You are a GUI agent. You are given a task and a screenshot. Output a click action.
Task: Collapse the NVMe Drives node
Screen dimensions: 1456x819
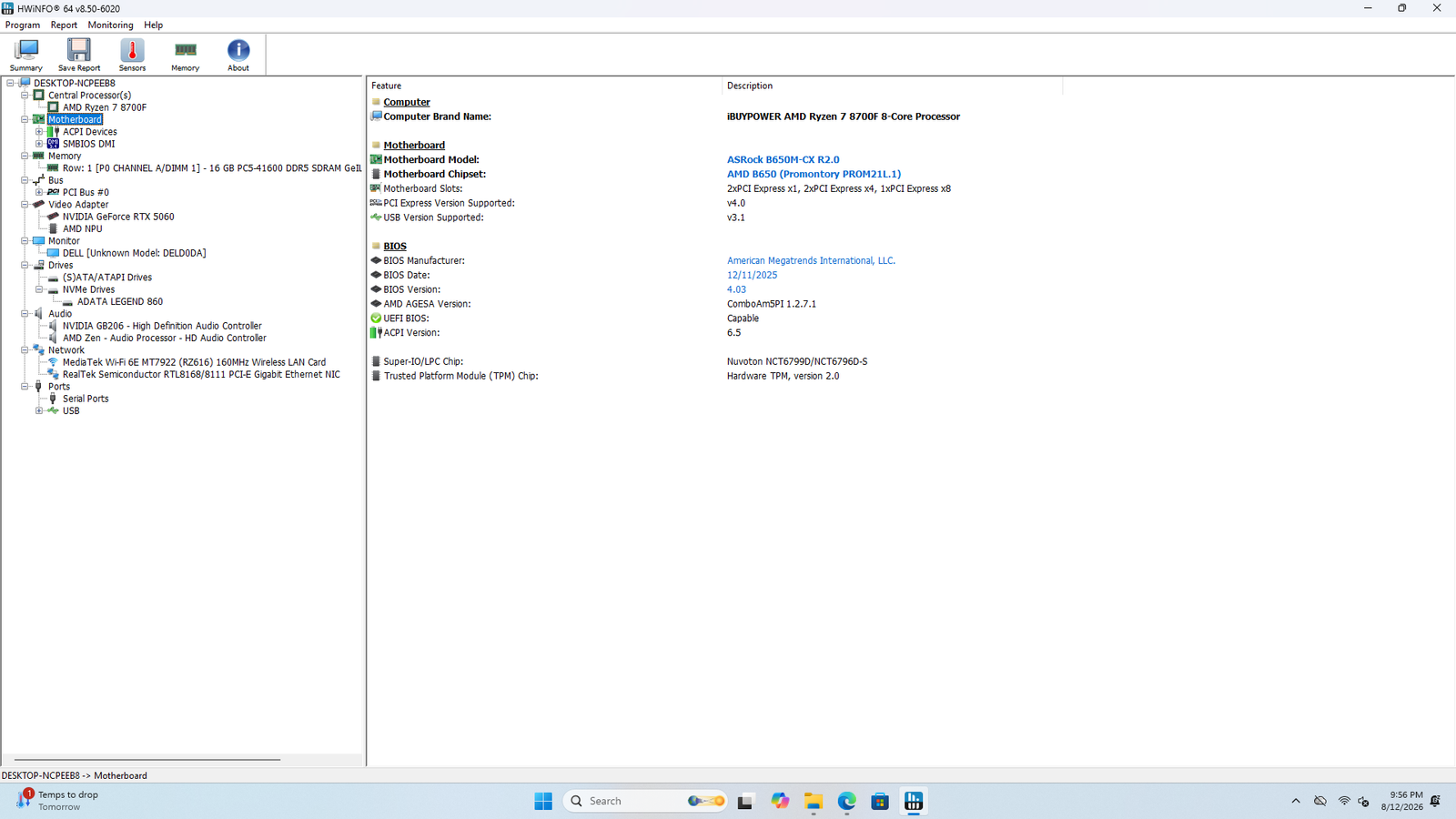tap(39, 289)
